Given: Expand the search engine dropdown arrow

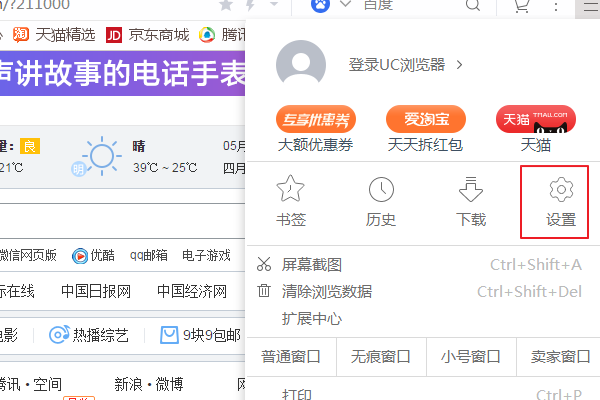Looking at the screenshot, I should (345, 4).
